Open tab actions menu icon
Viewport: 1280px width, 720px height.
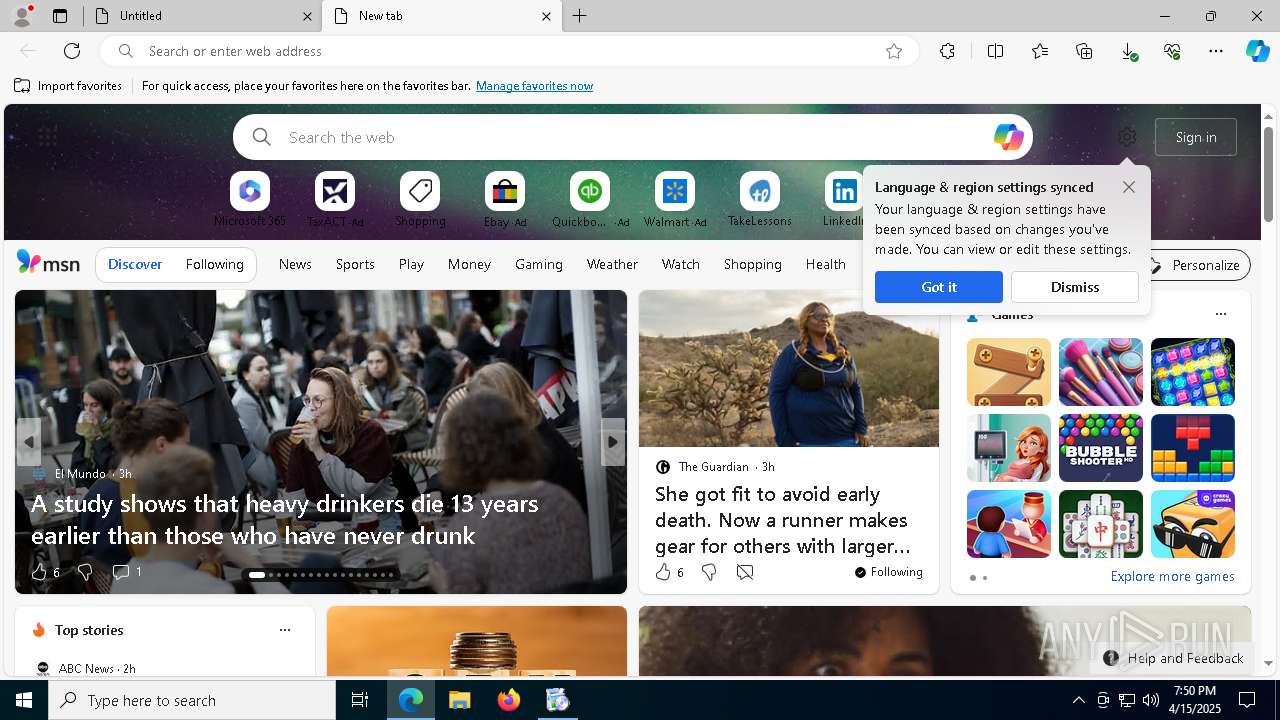(60, 16)
